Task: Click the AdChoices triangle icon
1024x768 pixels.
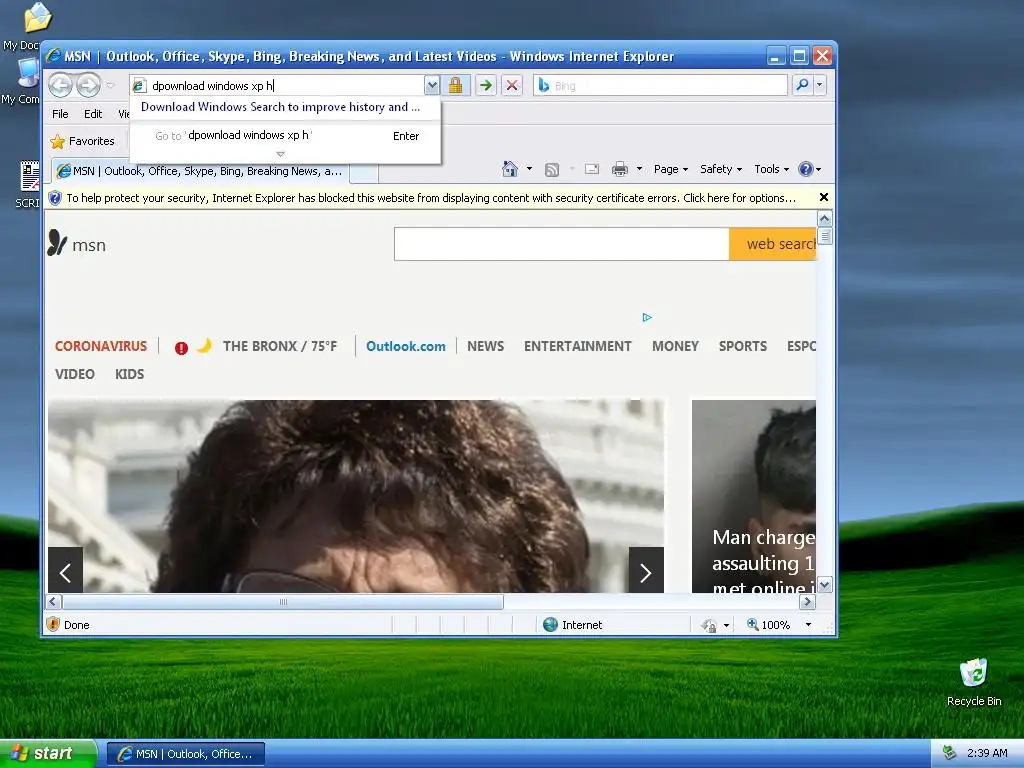Action: coord(647,317)
